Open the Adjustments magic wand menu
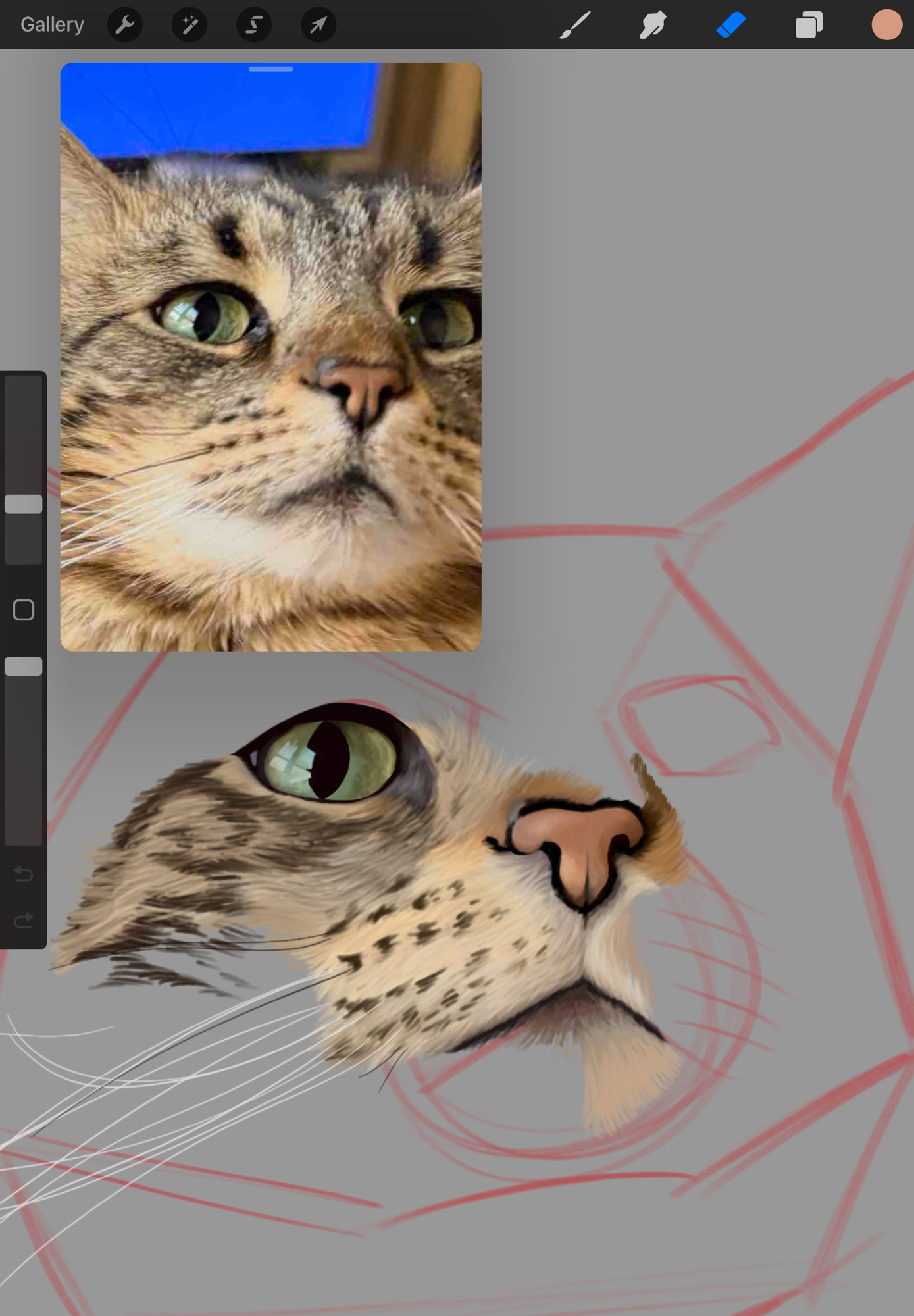 [x=190, y=25]
